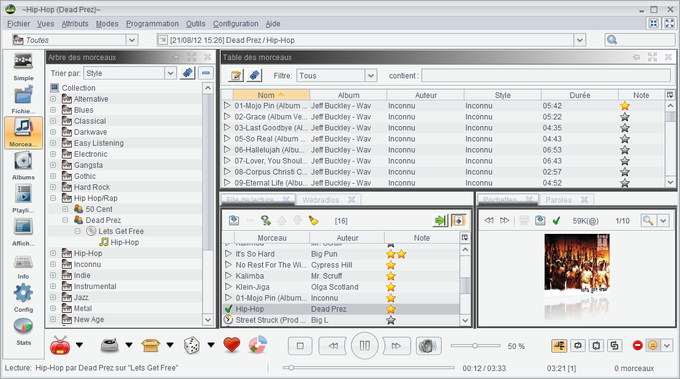The image size is (680, 379).
Task: Click collapse-all minus button in tree panel
Action: point(206,73)
